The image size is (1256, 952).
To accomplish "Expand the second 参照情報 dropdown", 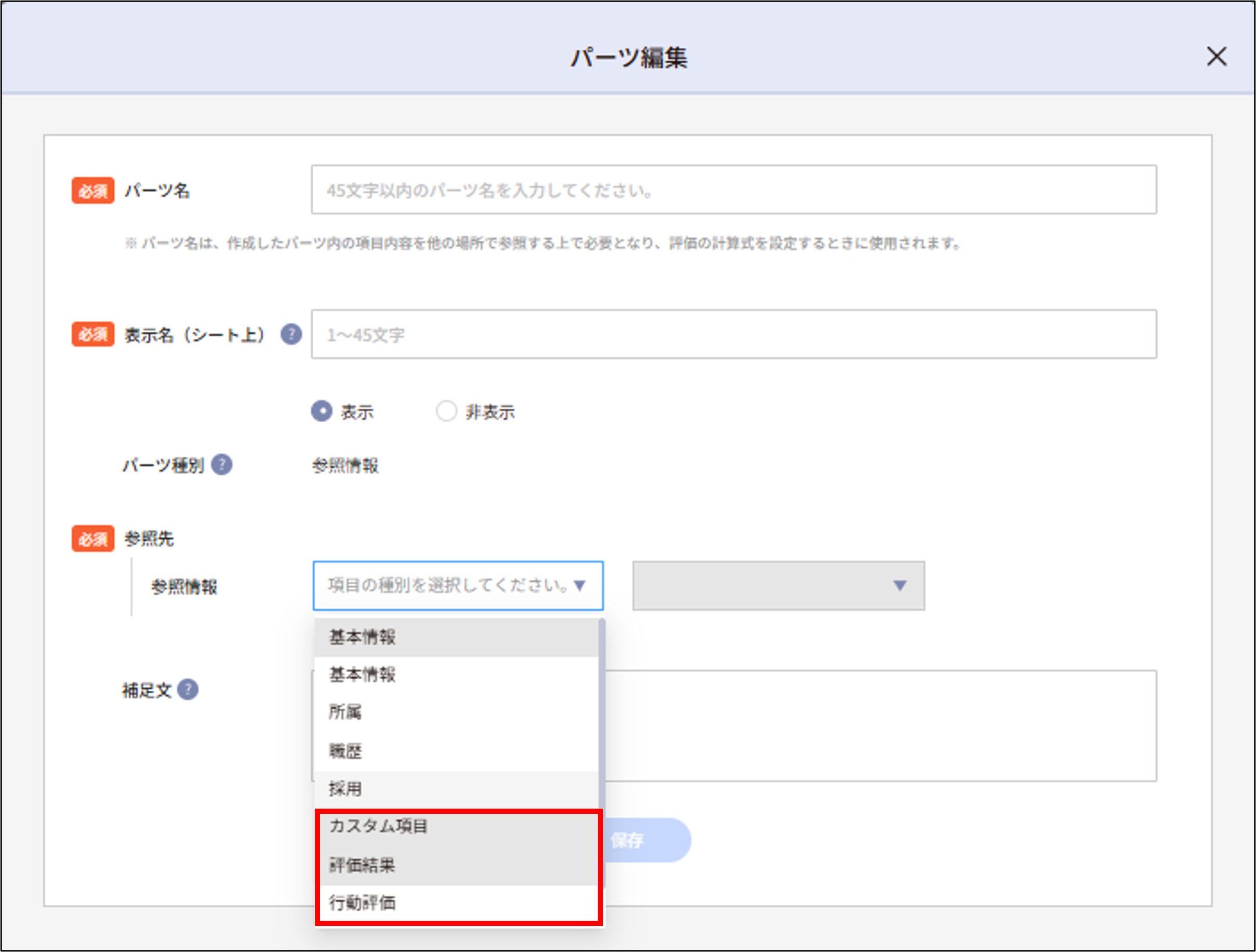I will (779, 586).
